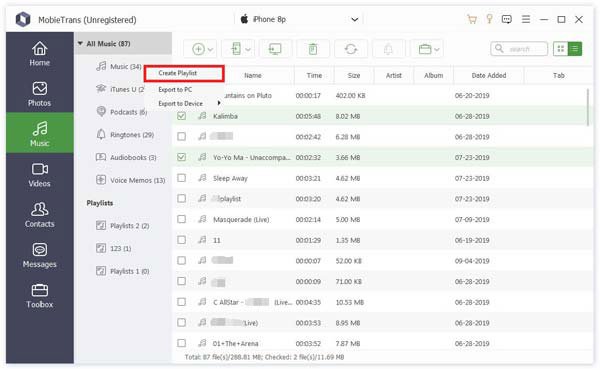
Task: Click the Refresh toolbar icon
Action: [x=351, y=49]
